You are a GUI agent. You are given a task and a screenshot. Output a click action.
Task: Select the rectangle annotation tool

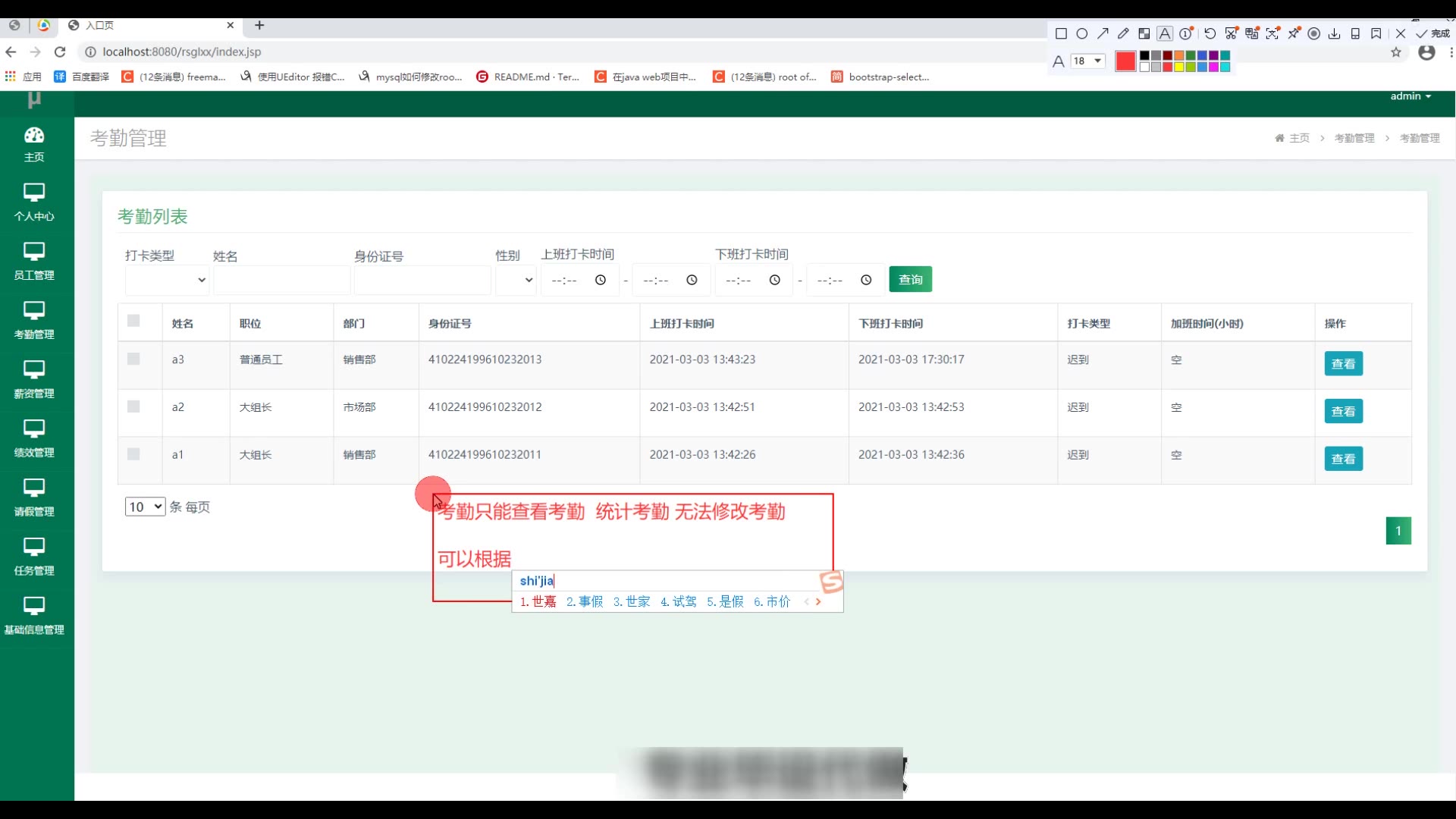(1061, 33)
